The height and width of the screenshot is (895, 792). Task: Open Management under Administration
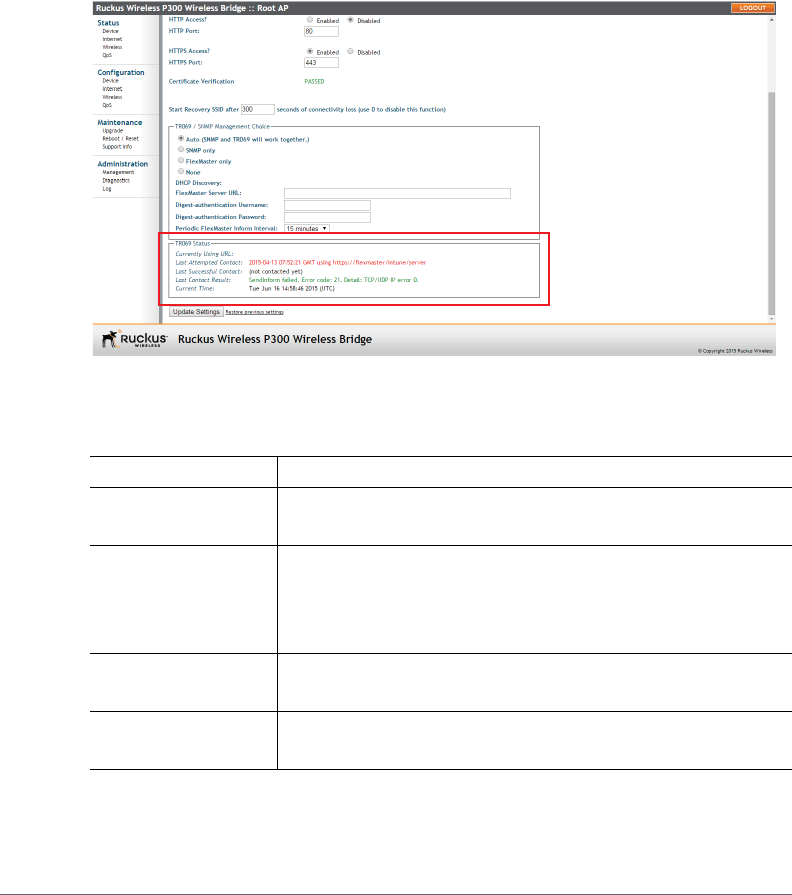pos(118,172)
